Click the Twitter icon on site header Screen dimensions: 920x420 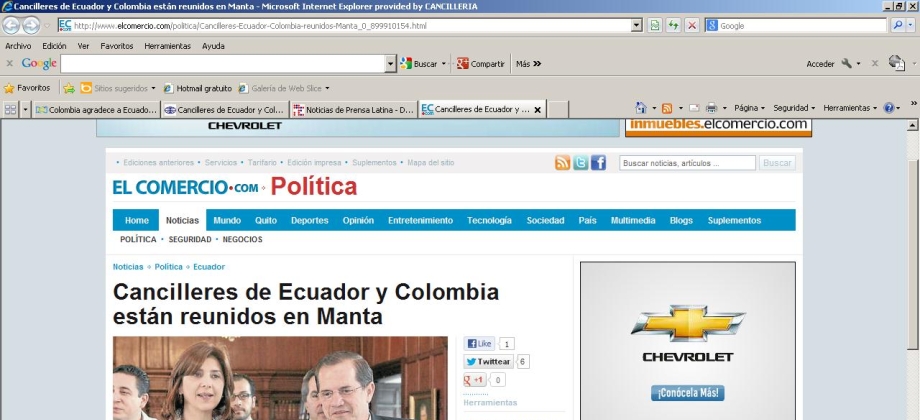click(x=580, y=163)
